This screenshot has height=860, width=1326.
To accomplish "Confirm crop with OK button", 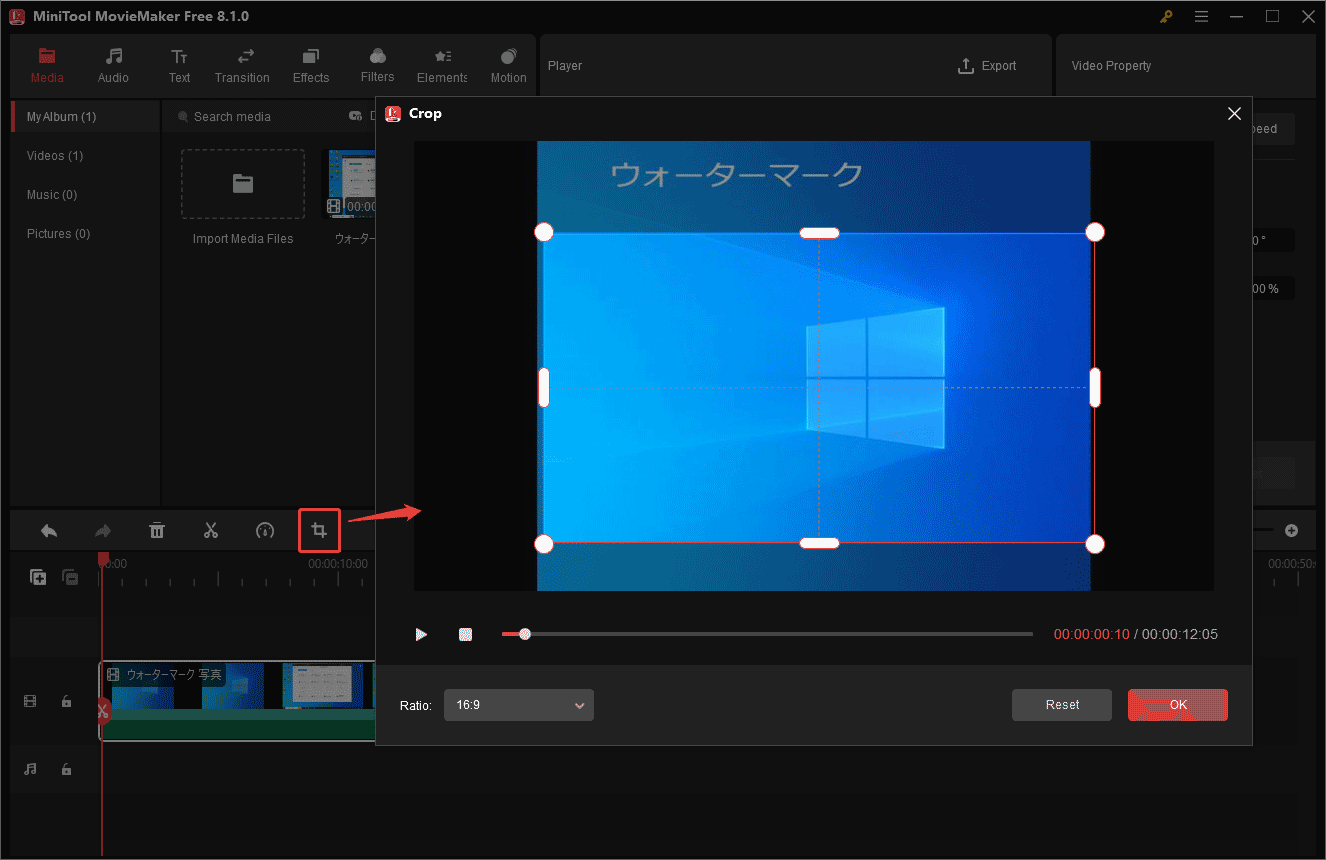I will [x=1178, y=705].
